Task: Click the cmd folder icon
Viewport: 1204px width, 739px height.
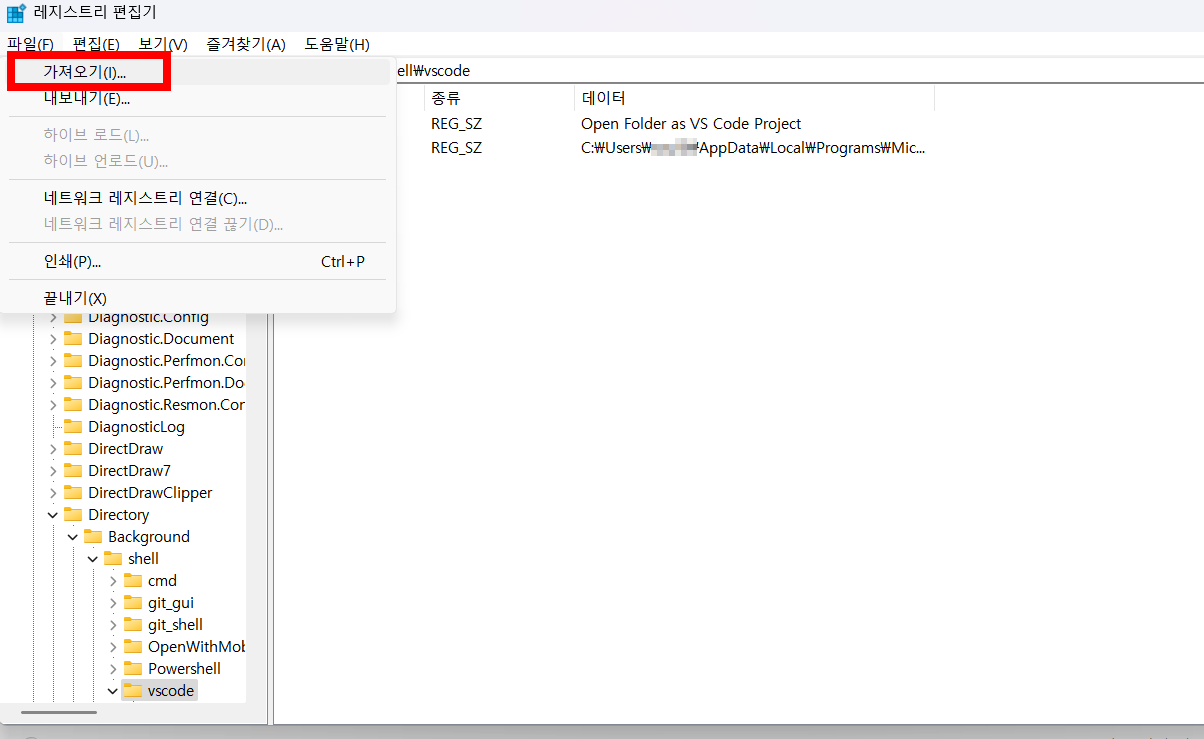Action: click(x=133, y=581)
